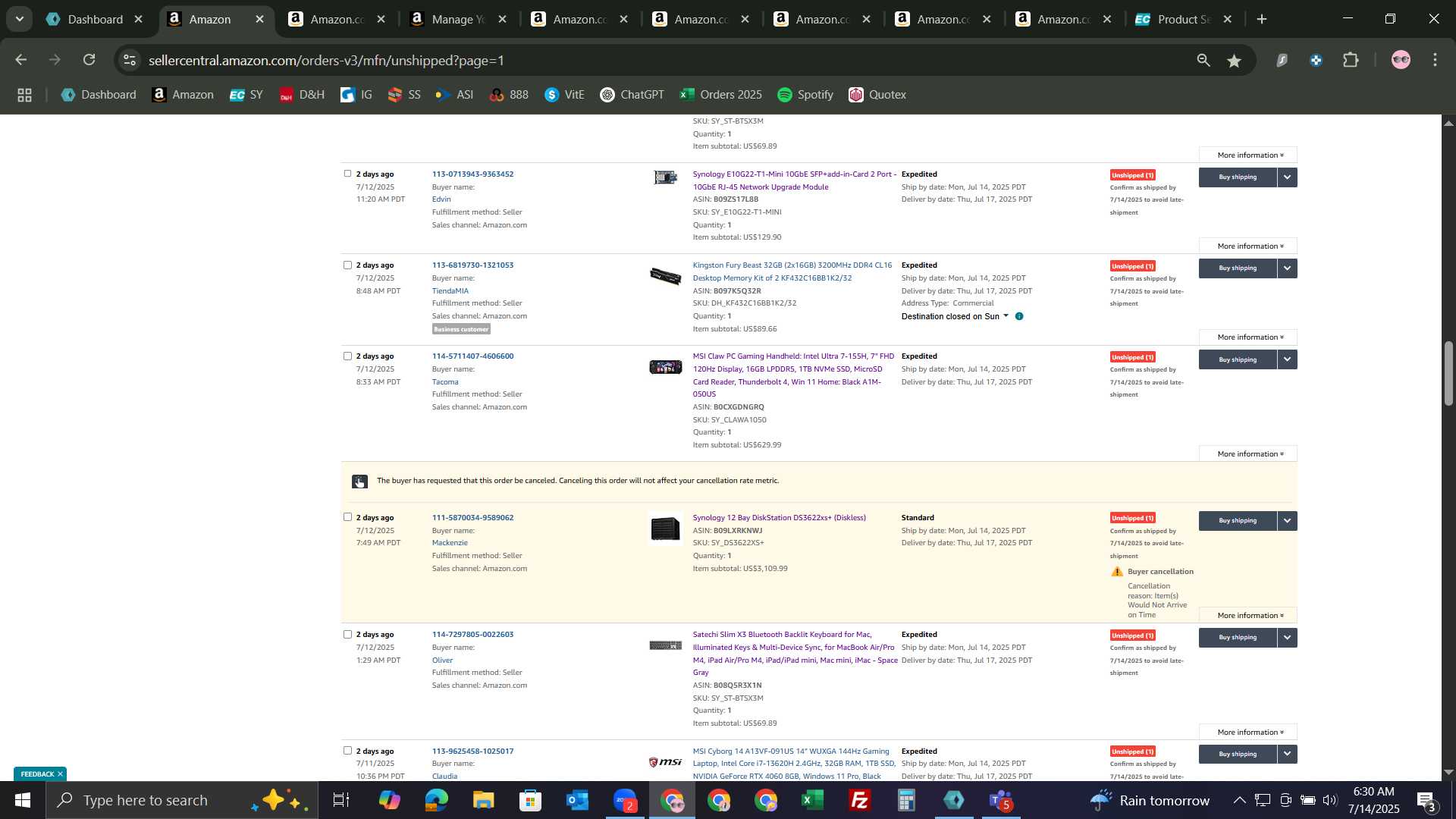Screen dimensions: 1456x819
Task: Expand Buy shipping dropdown for Kingston Fury order
Action: 1287,268
